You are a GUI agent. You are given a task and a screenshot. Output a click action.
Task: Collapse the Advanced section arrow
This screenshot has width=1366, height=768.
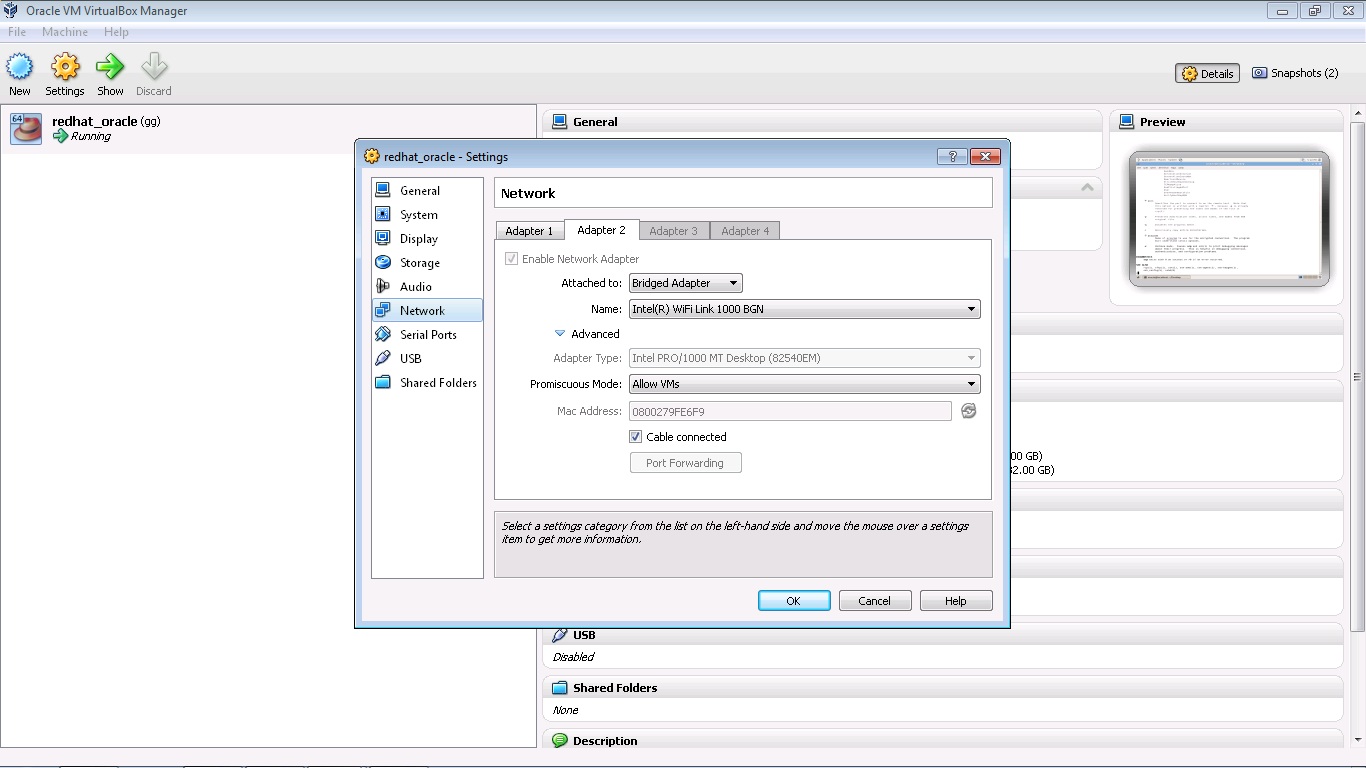coord(560,334)
